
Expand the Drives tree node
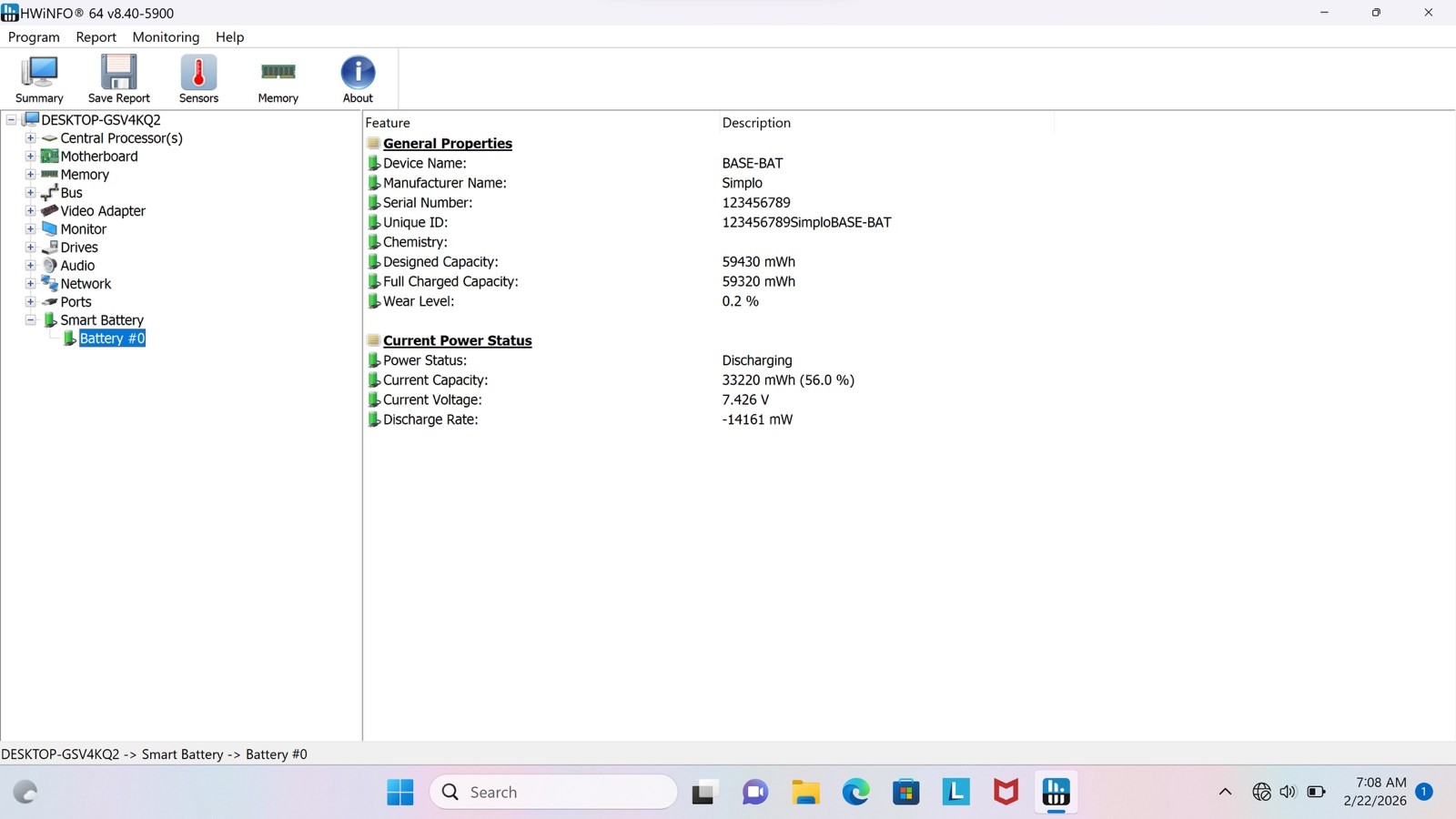(x=30, y=248)
